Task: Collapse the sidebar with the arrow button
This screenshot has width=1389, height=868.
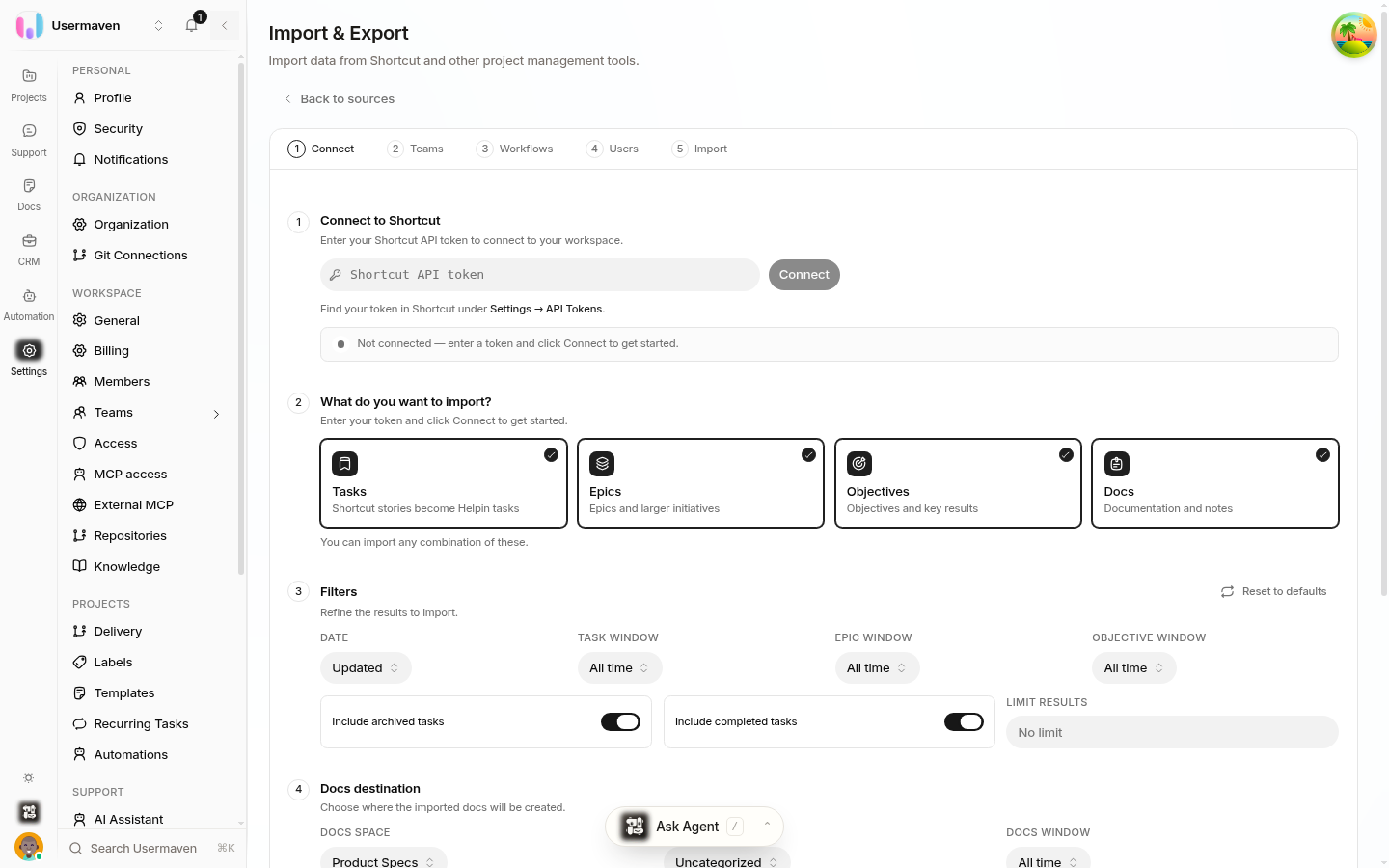Action: 224,26
